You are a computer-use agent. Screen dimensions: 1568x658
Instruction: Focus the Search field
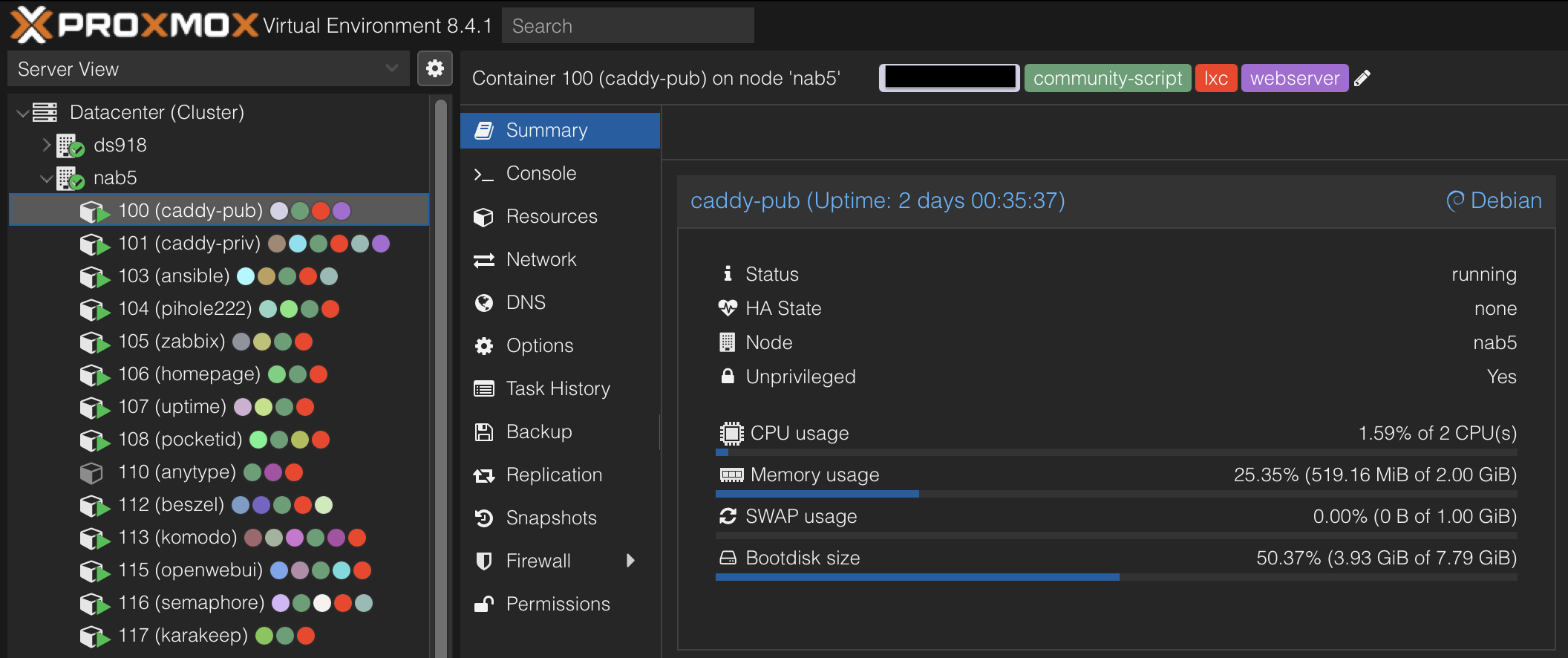click(x=628, y=25)
